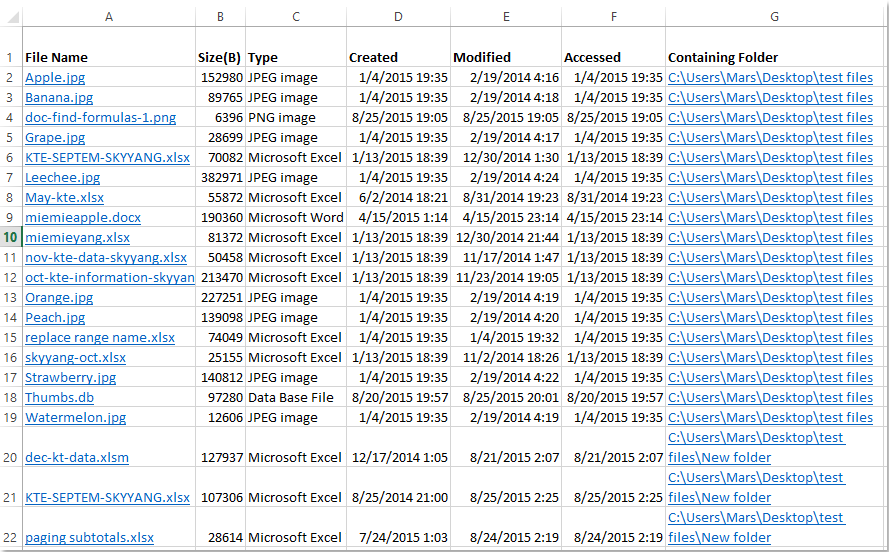The height and width of the screenshot is (552, 889).
Task: Select the row 10 header
Action: [10, 237]
